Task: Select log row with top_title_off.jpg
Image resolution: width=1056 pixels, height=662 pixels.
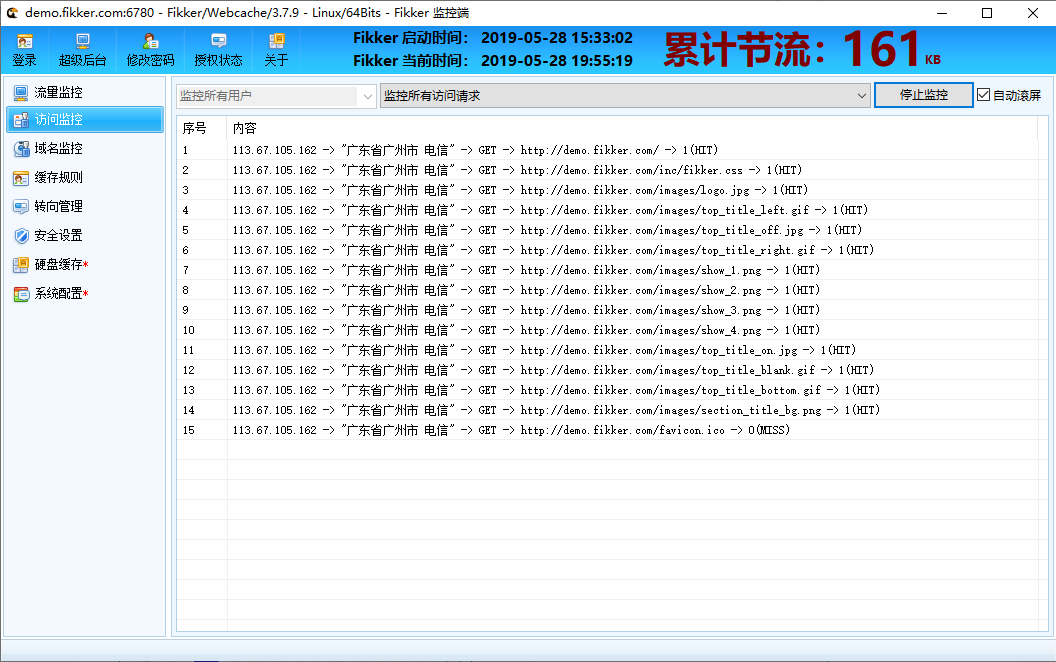Action: pyautogui.click(x=607, y=230)
